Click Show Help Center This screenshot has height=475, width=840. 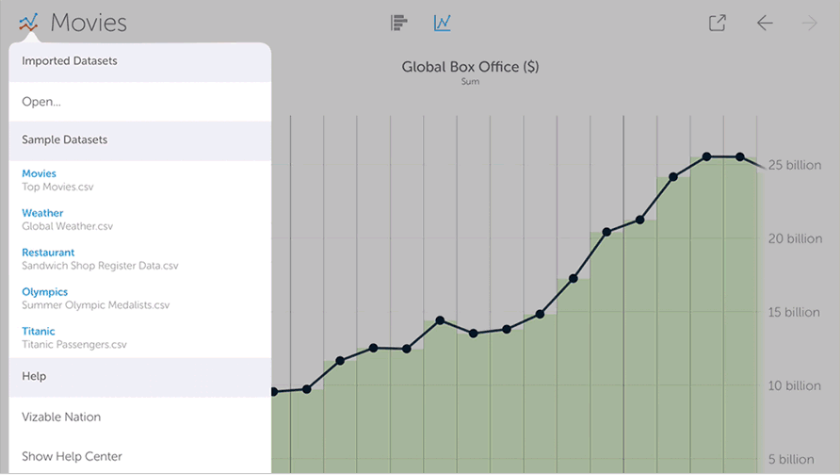pos(140,456)
